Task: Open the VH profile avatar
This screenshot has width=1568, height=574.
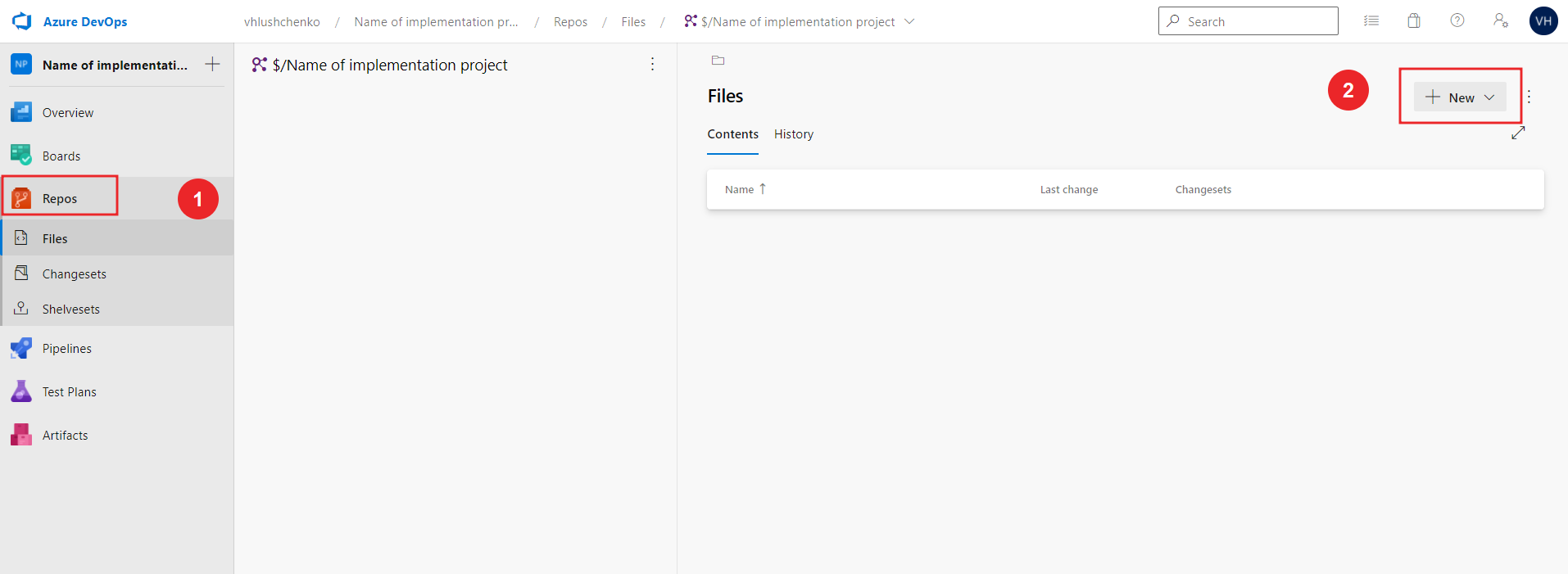Action: click(1544, 21)
